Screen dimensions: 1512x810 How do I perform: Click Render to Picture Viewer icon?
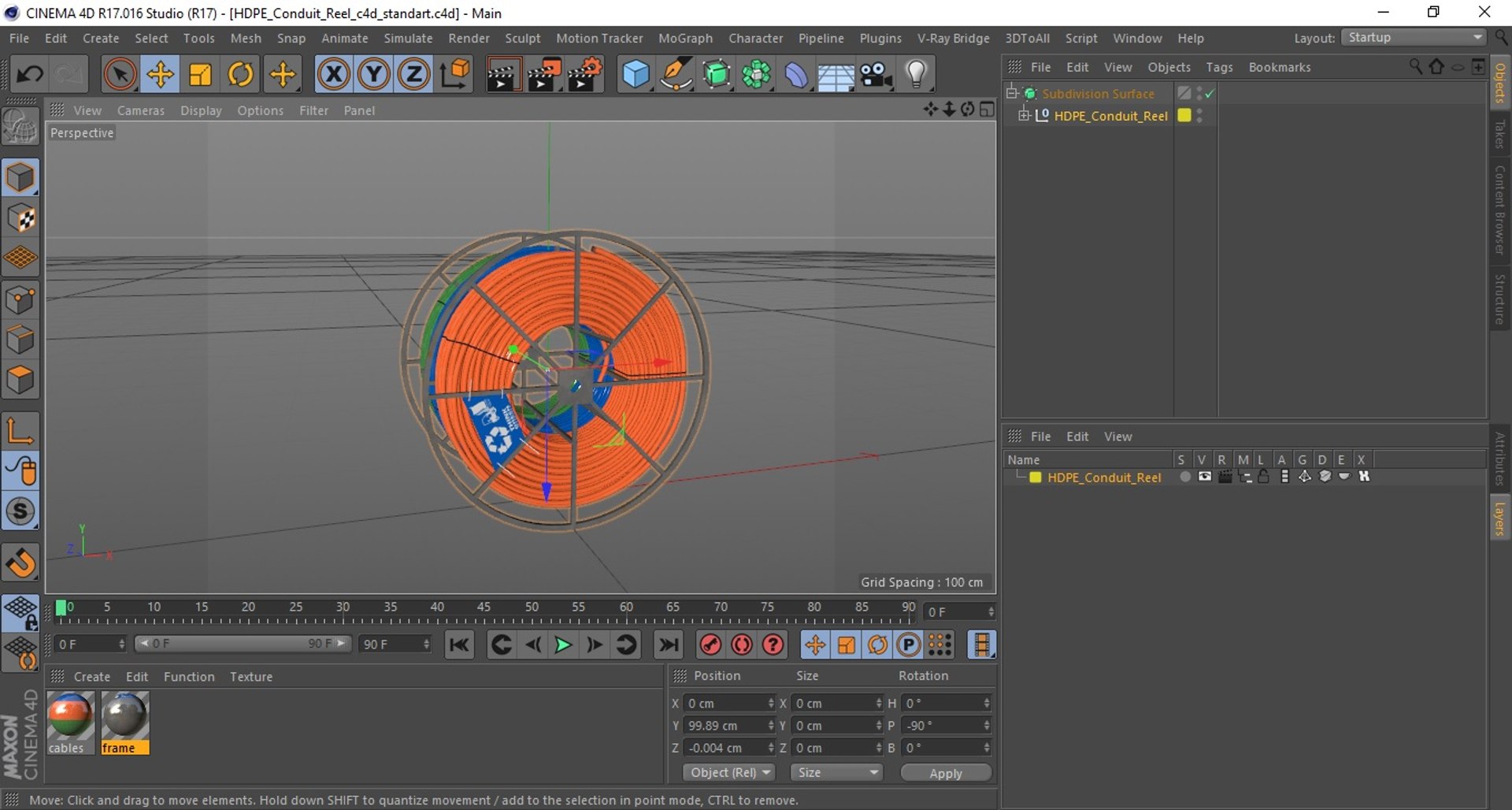tap(543, 75)
